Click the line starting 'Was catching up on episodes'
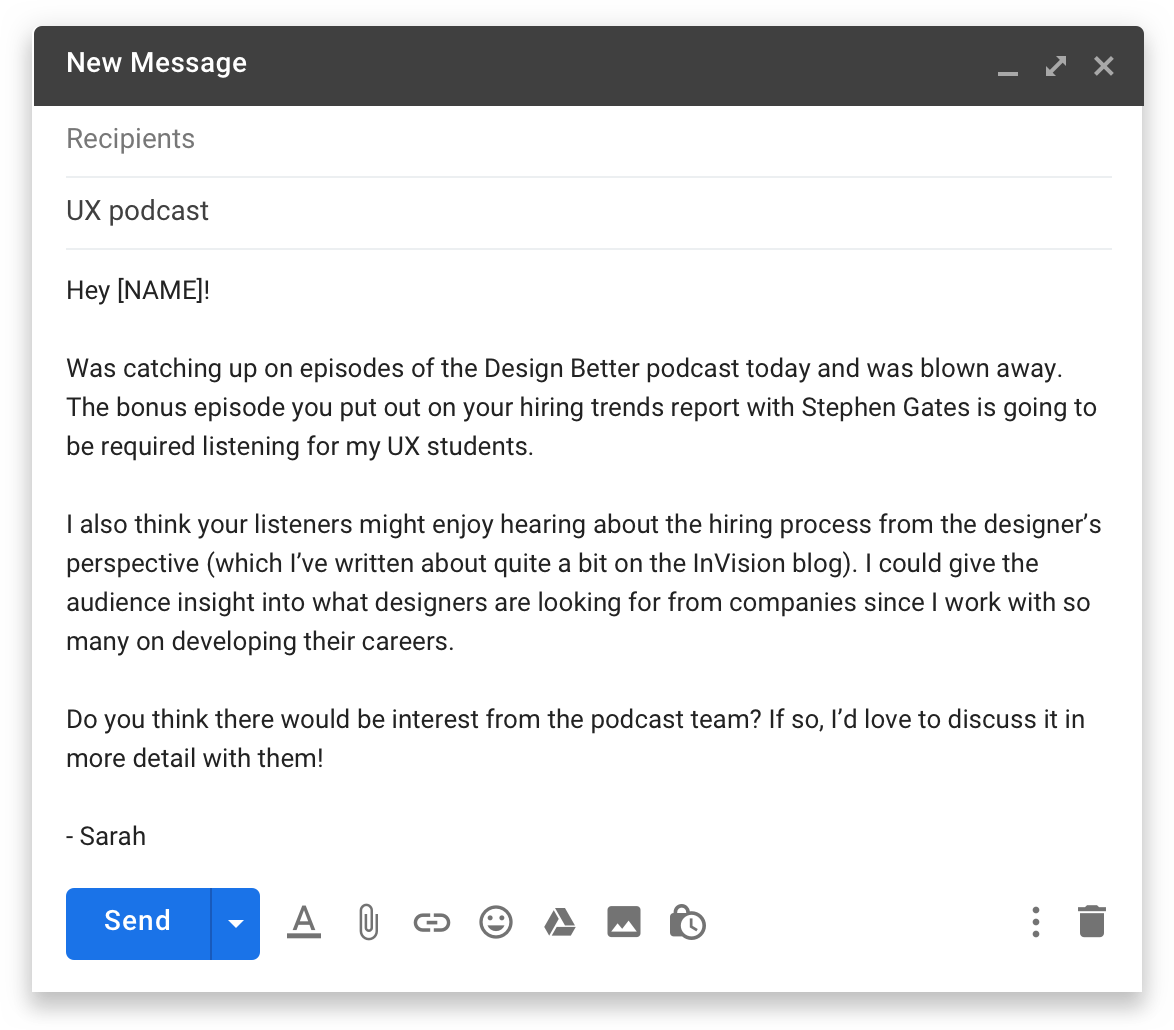Image resolution: width=1174 pixels, height=1030 pixels. point(564,368)
